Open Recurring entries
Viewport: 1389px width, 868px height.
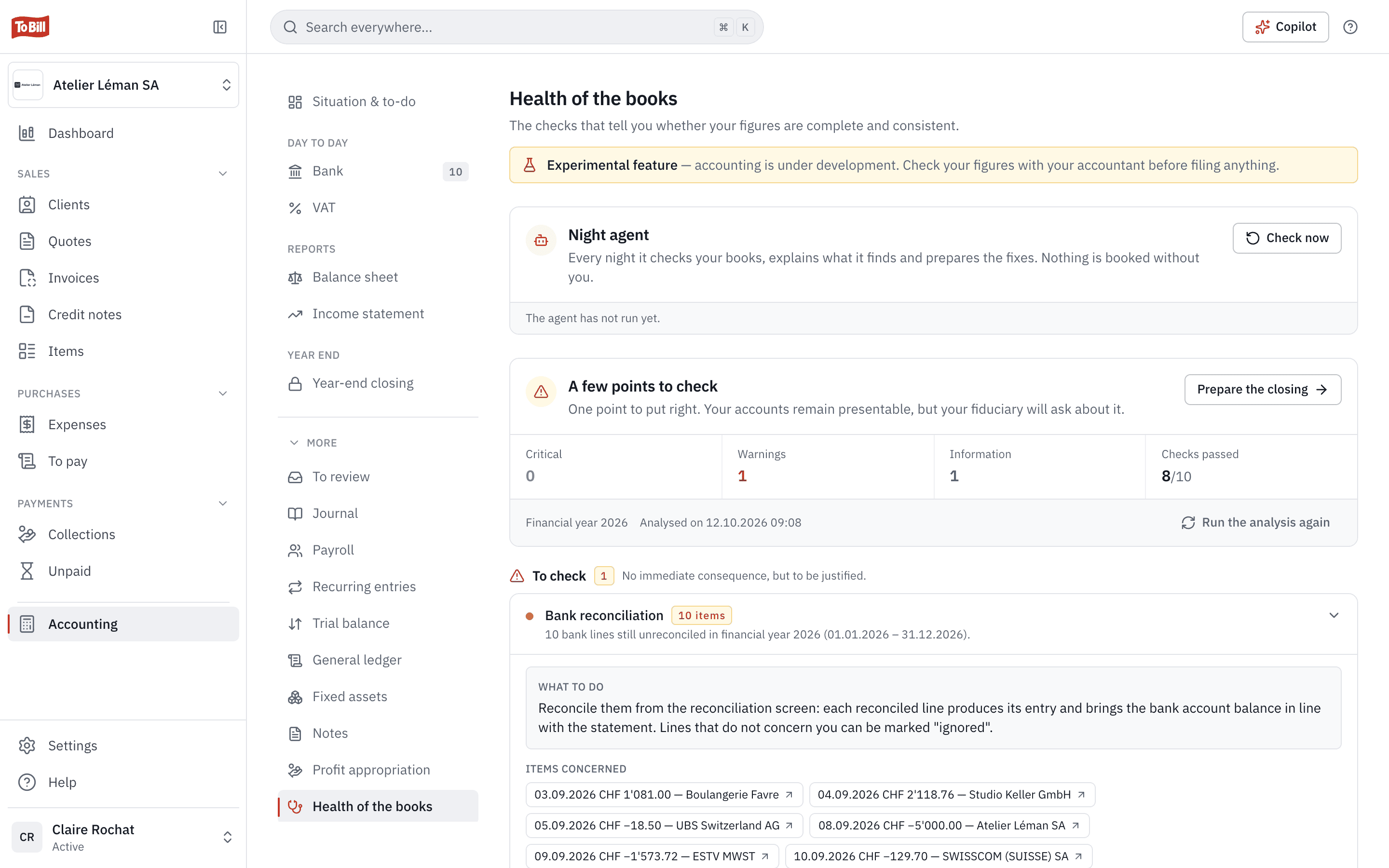pos(378,587)
